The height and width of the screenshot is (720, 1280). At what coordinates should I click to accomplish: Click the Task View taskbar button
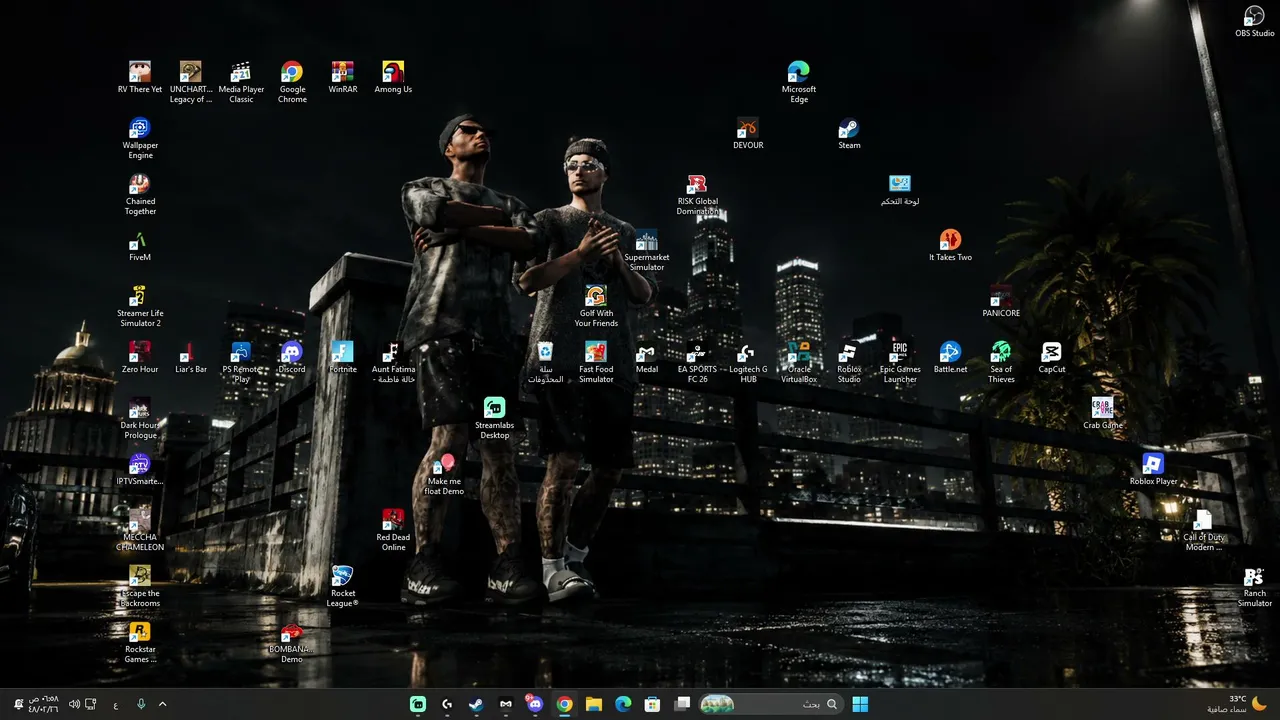coord(682,704)
